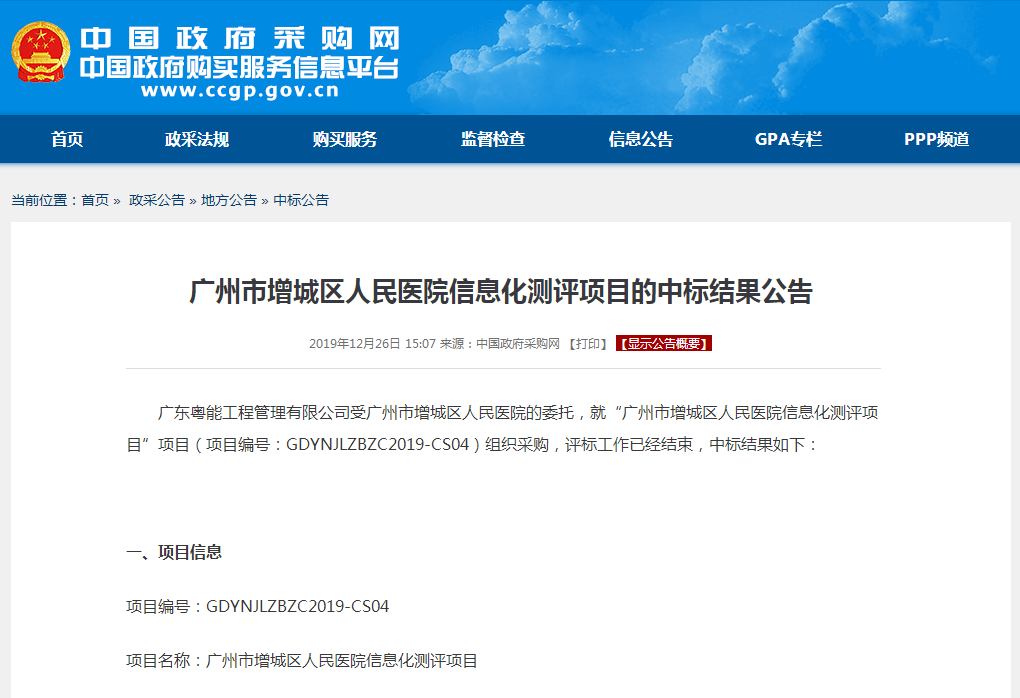Click the 首页 breadcrumb link

[95, 200]
